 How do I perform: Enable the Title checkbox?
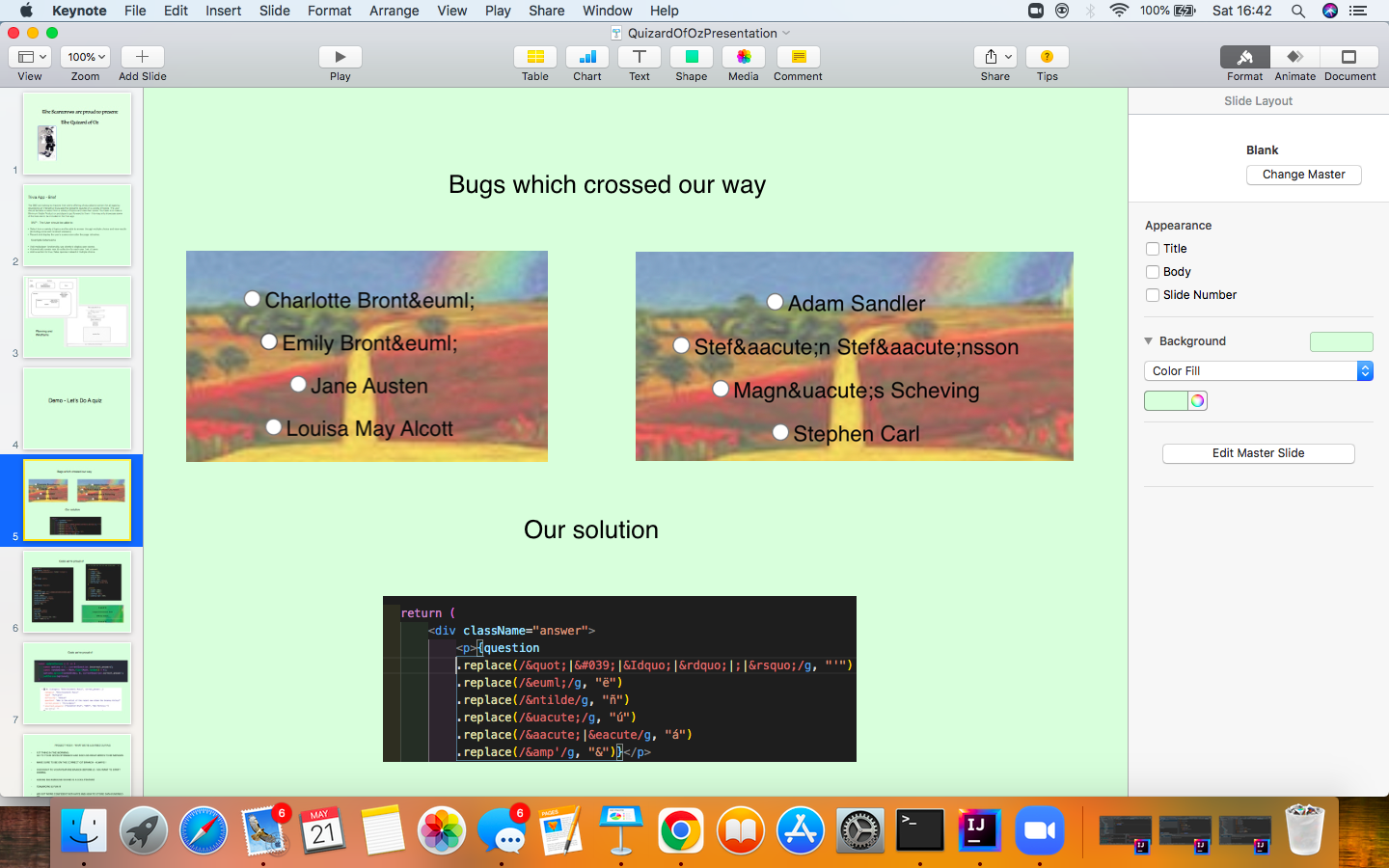coord(1153,249)
